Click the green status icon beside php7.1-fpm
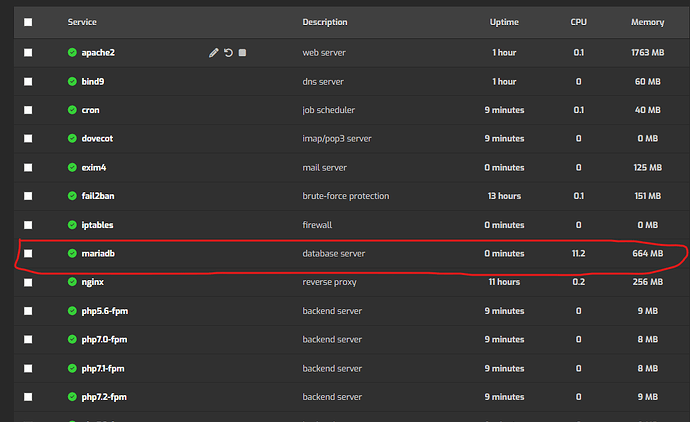Viewport: 690px width, 422px height. coord(72,368)
